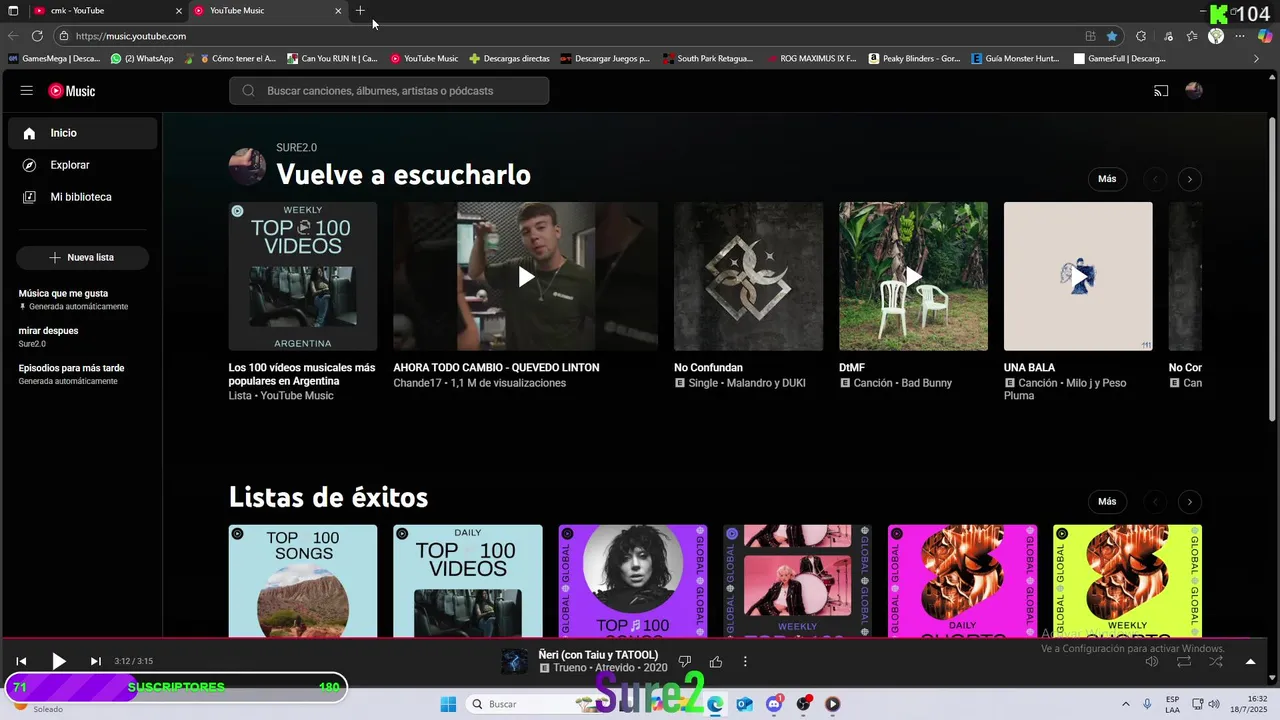Go to previous Vuelve a escucharlo items
The height and width of the screenshot is (720, 1280).
(1155, 180)
